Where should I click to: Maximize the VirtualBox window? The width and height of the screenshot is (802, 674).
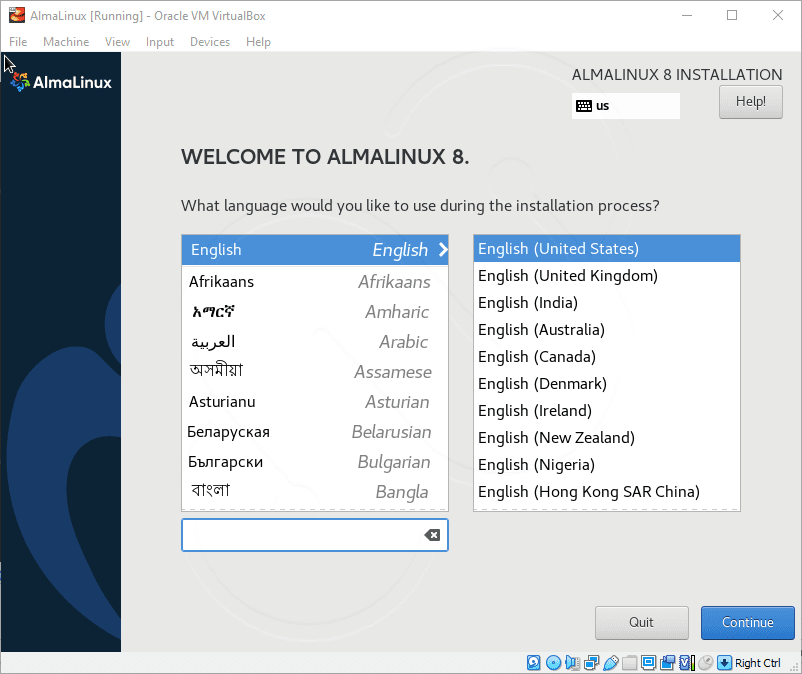(732, 15)
